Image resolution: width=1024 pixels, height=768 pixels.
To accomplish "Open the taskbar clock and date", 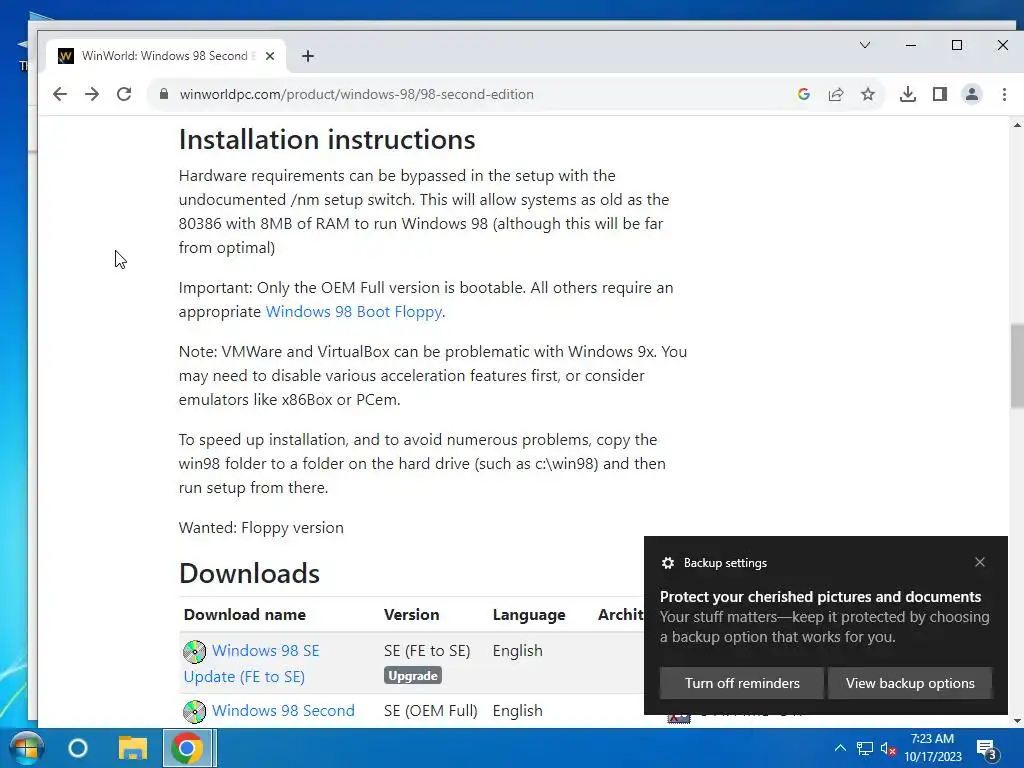I will coord(933,748).
